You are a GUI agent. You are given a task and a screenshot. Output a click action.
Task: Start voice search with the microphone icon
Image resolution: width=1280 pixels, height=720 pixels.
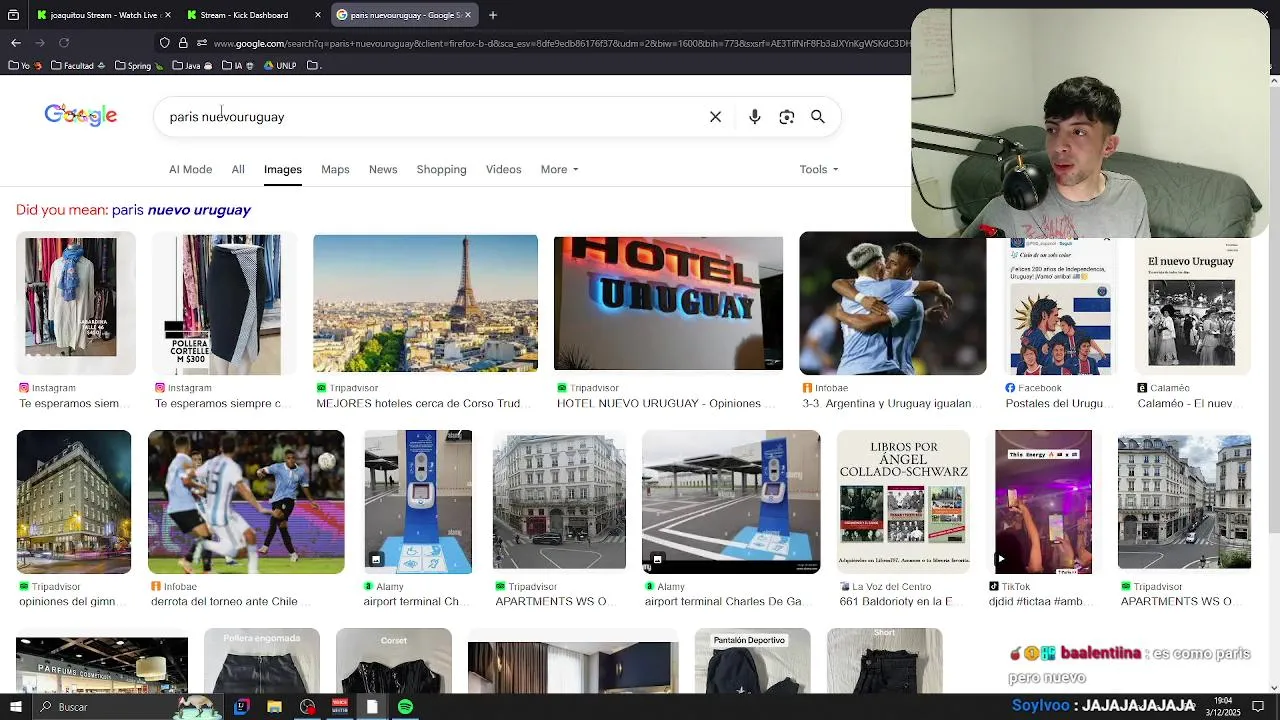pos(755,117)
